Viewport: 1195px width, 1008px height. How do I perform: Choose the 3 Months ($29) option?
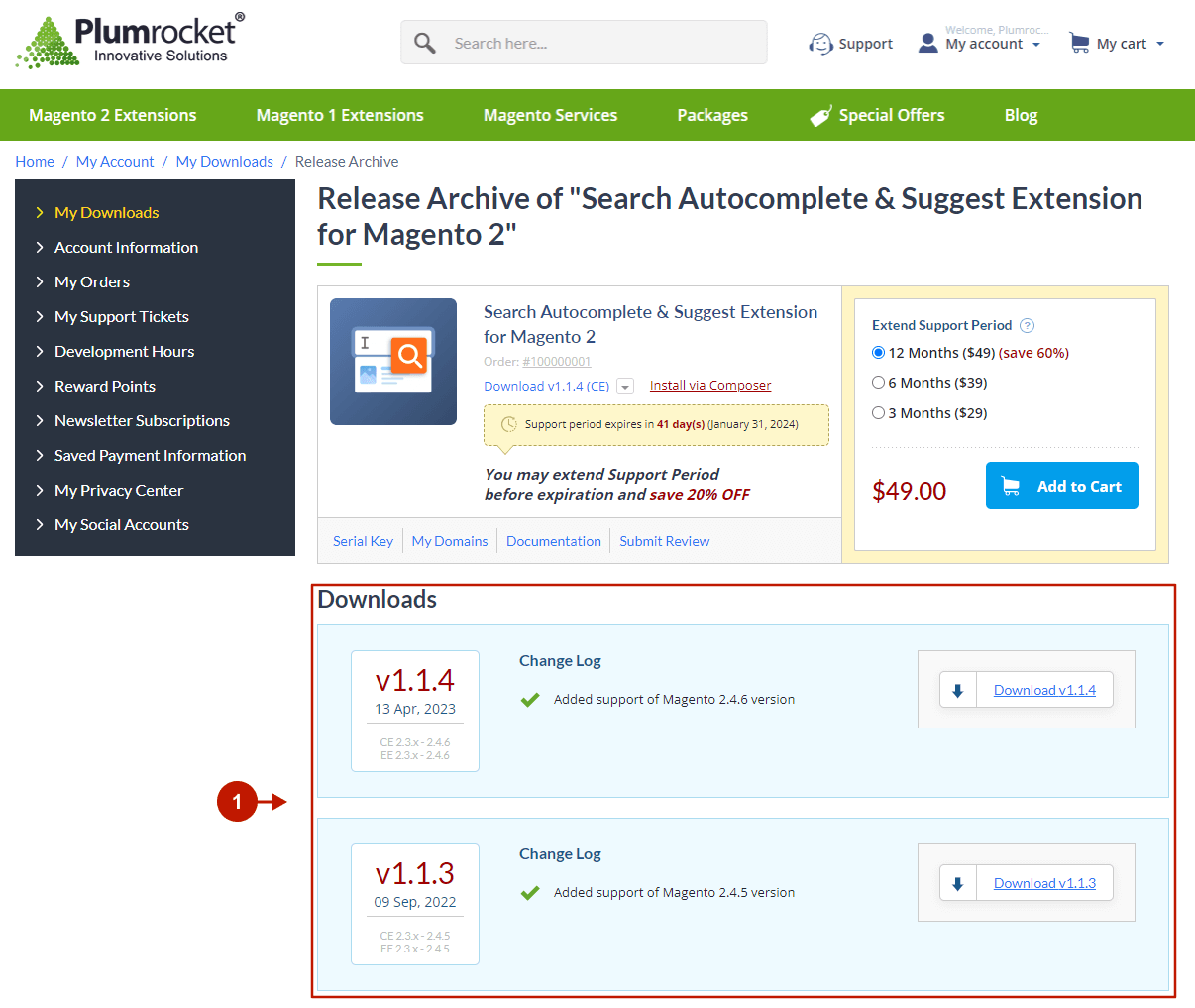878,413
